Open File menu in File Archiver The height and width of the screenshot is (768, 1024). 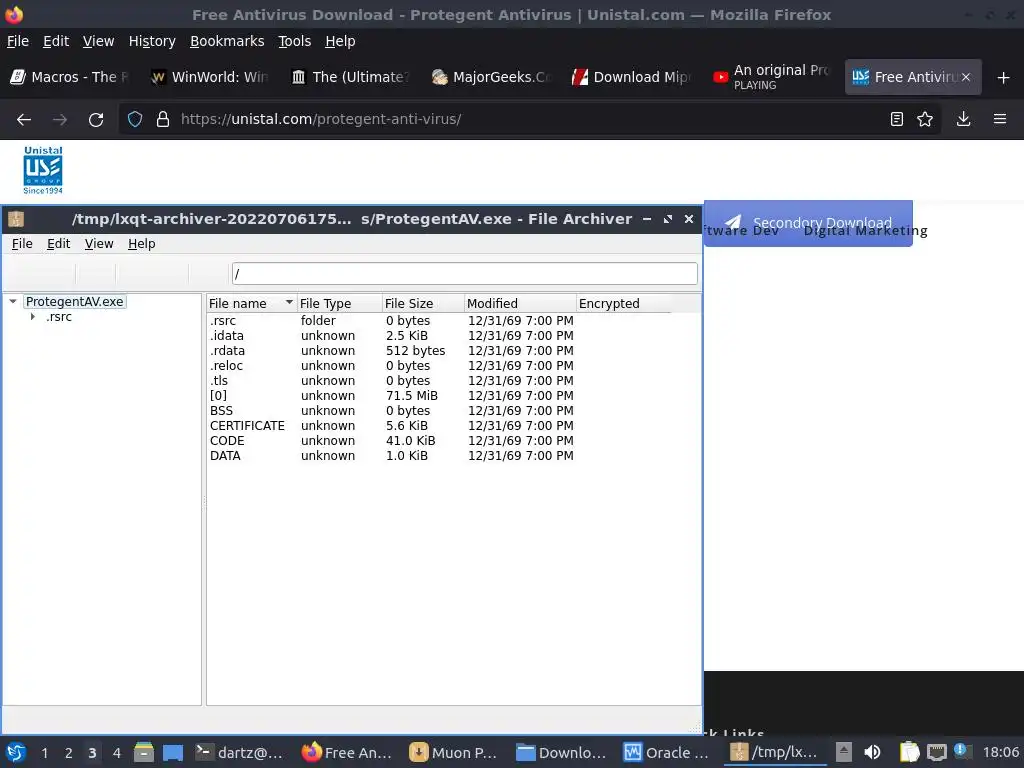[22, 244]
